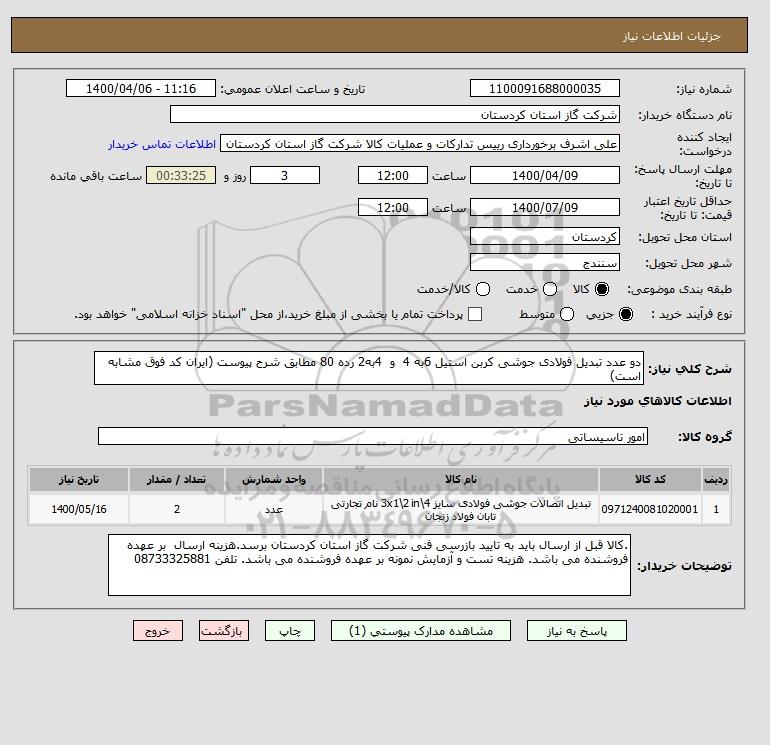Click the خروج exit button
The image size is (770, 745).
158,631
